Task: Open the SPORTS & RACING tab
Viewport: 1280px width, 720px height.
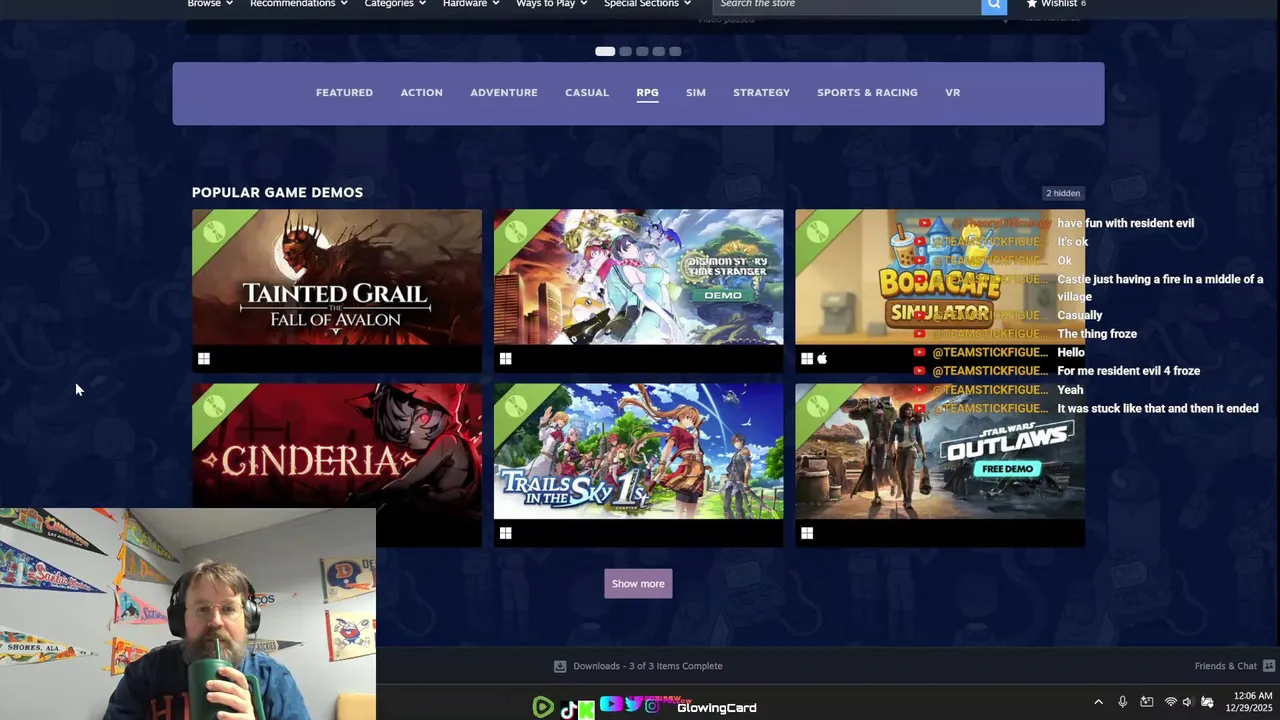Action: tap(867, 92)
